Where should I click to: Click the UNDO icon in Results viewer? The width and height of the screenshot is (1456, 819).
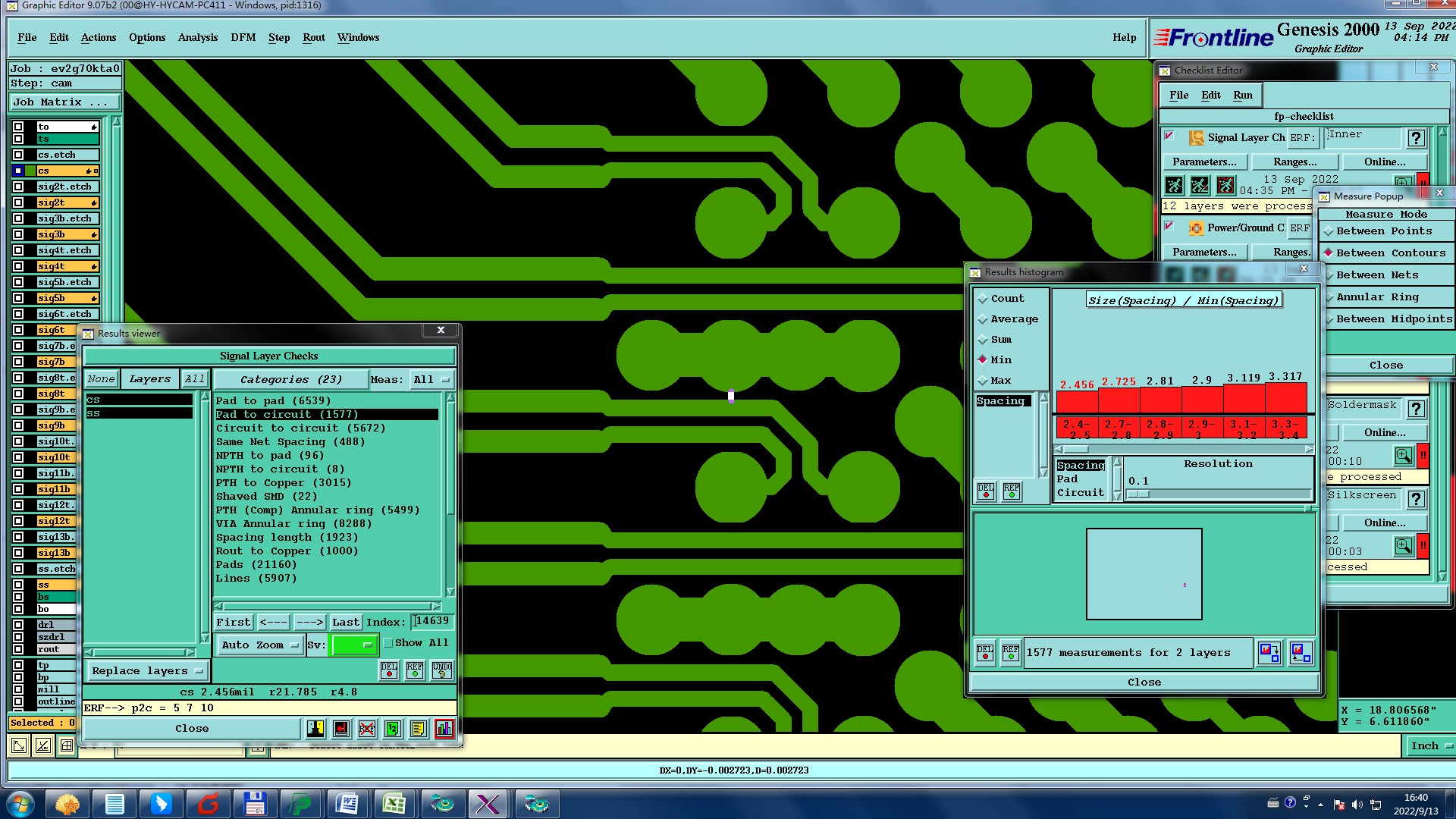442,670
